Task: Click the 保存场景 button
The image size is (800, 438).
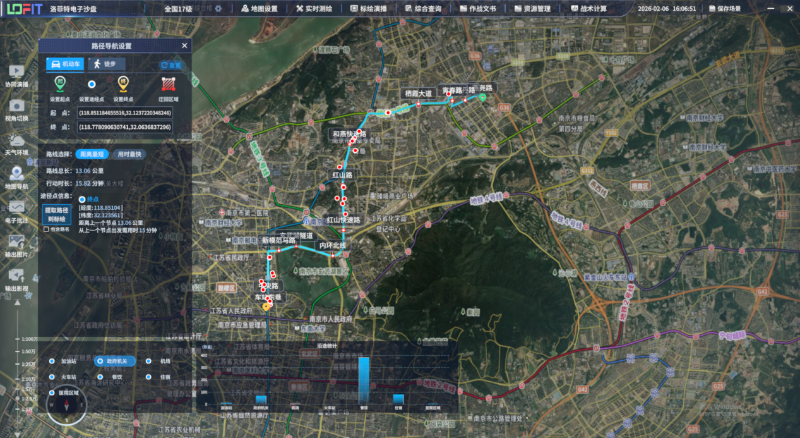Action: (x=724, y=9)
